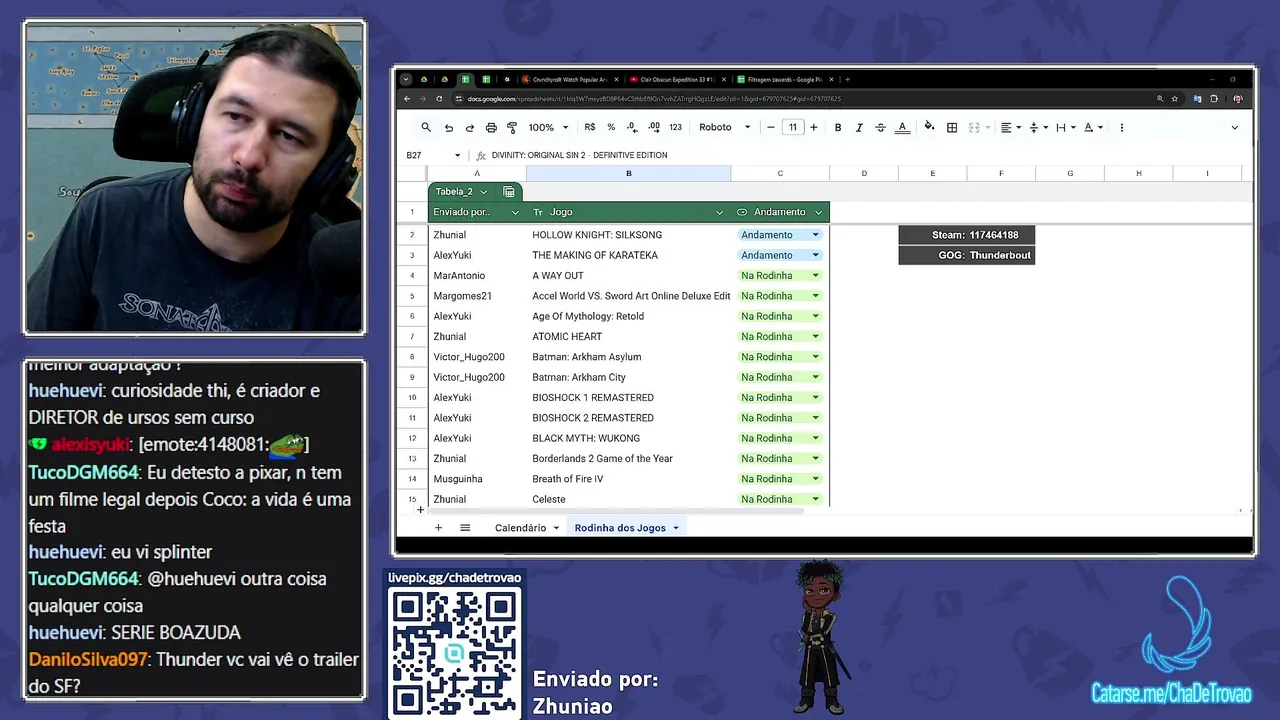
Task: Open status dropdown for THE MAKING OF KARATEKA
Action: click(815, 255)
